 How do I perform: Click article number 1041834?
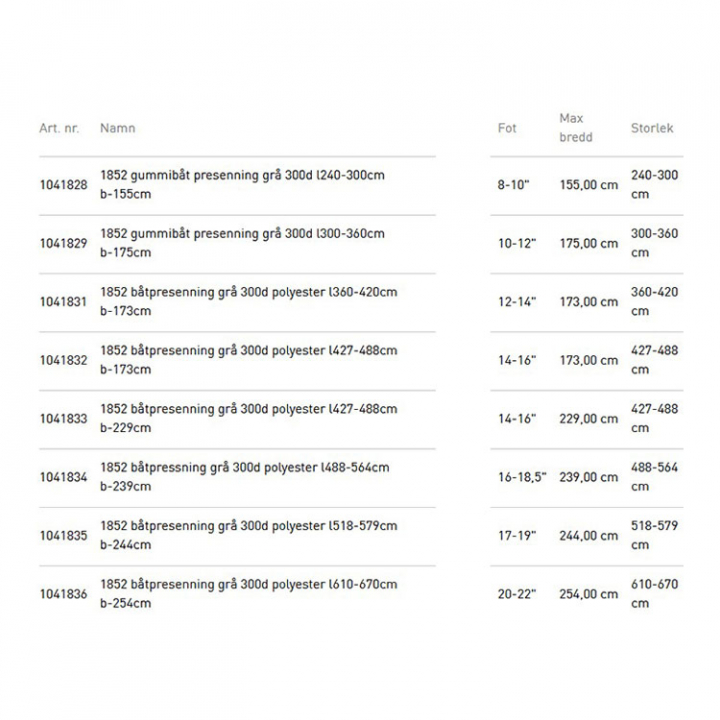63,477
